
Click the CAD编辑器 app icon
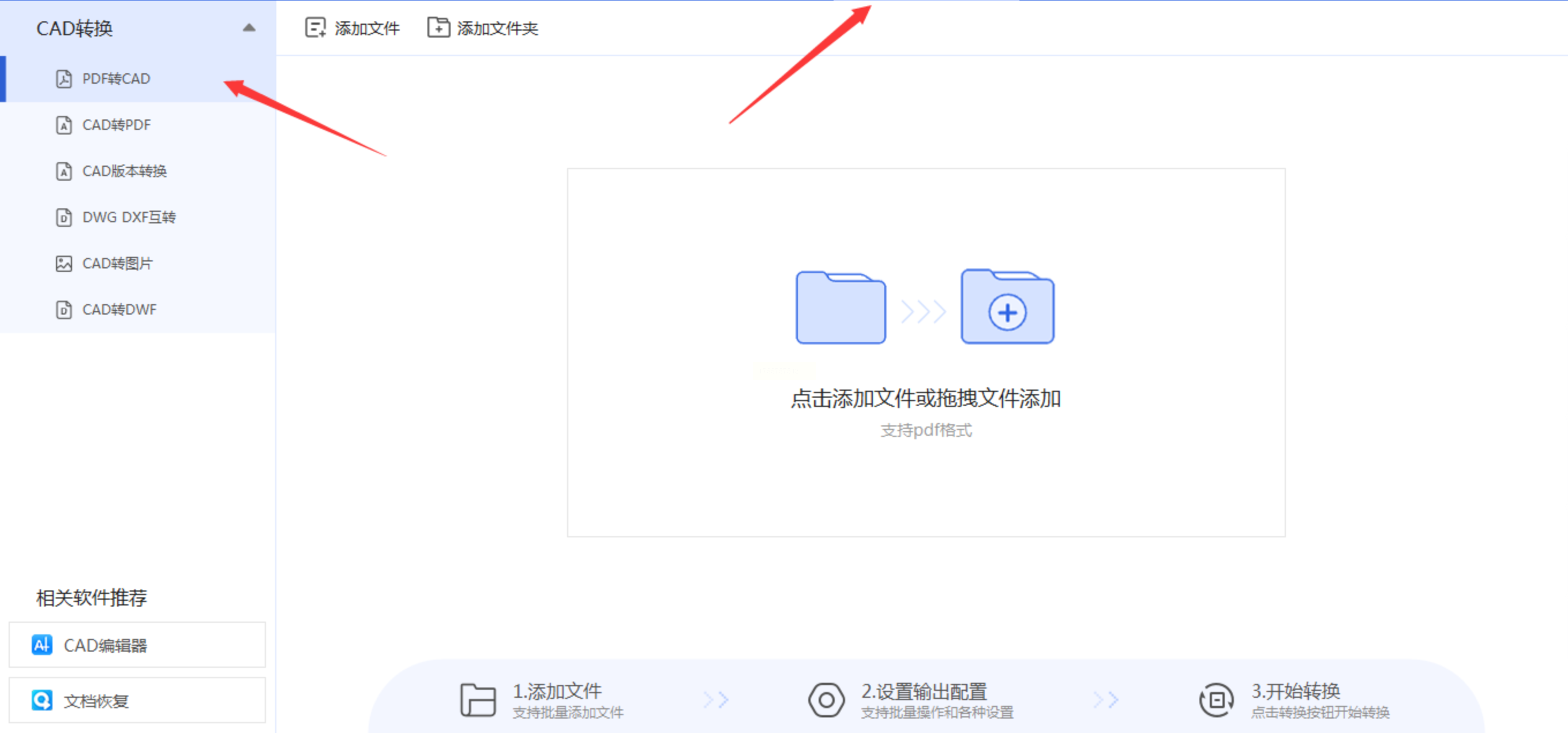(42, 645)
